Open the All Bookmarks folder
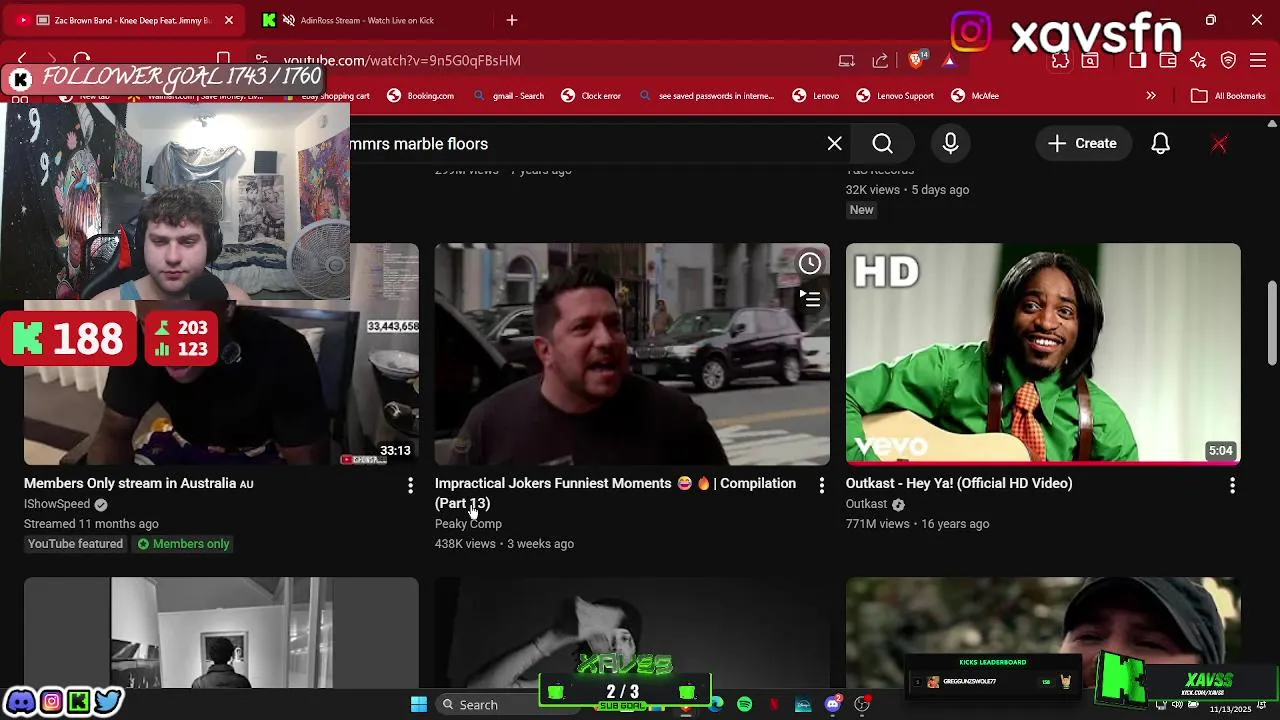The height and width of the screenshot is (720, 1280). (1229, 96)
